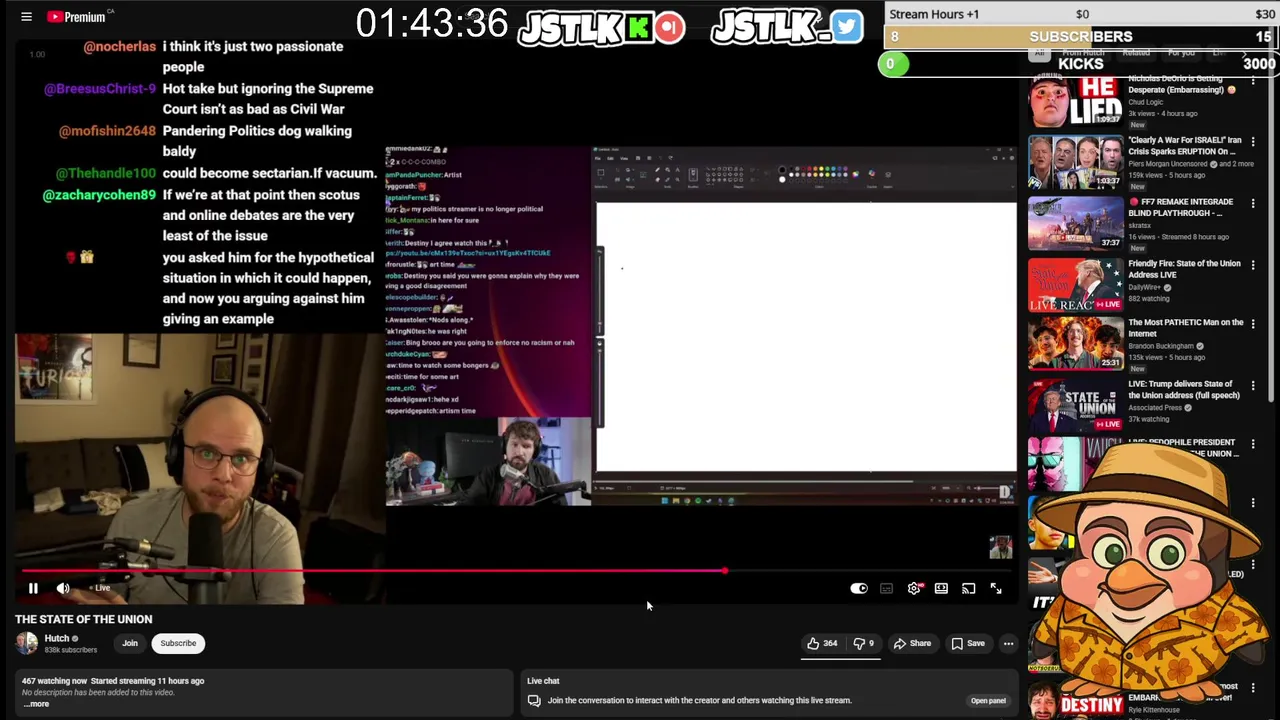This screenshot has width=1280, height=720.
Task: Open options menu for Friendly Fire video
Action: coord(1253,265)
